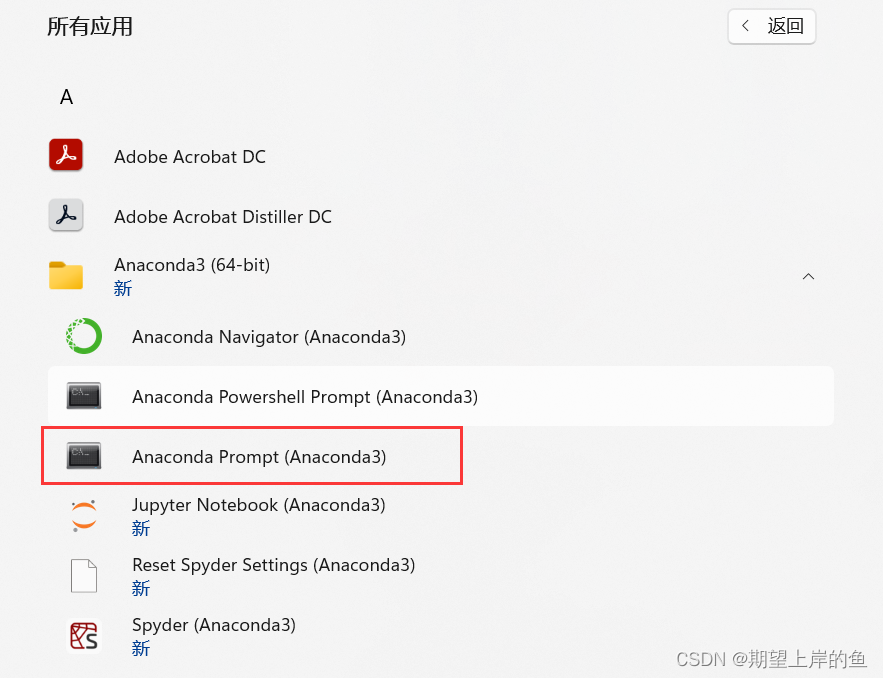
Task: Click the Anaconda Powershell Prompt terminal icon
Action: 84,396
